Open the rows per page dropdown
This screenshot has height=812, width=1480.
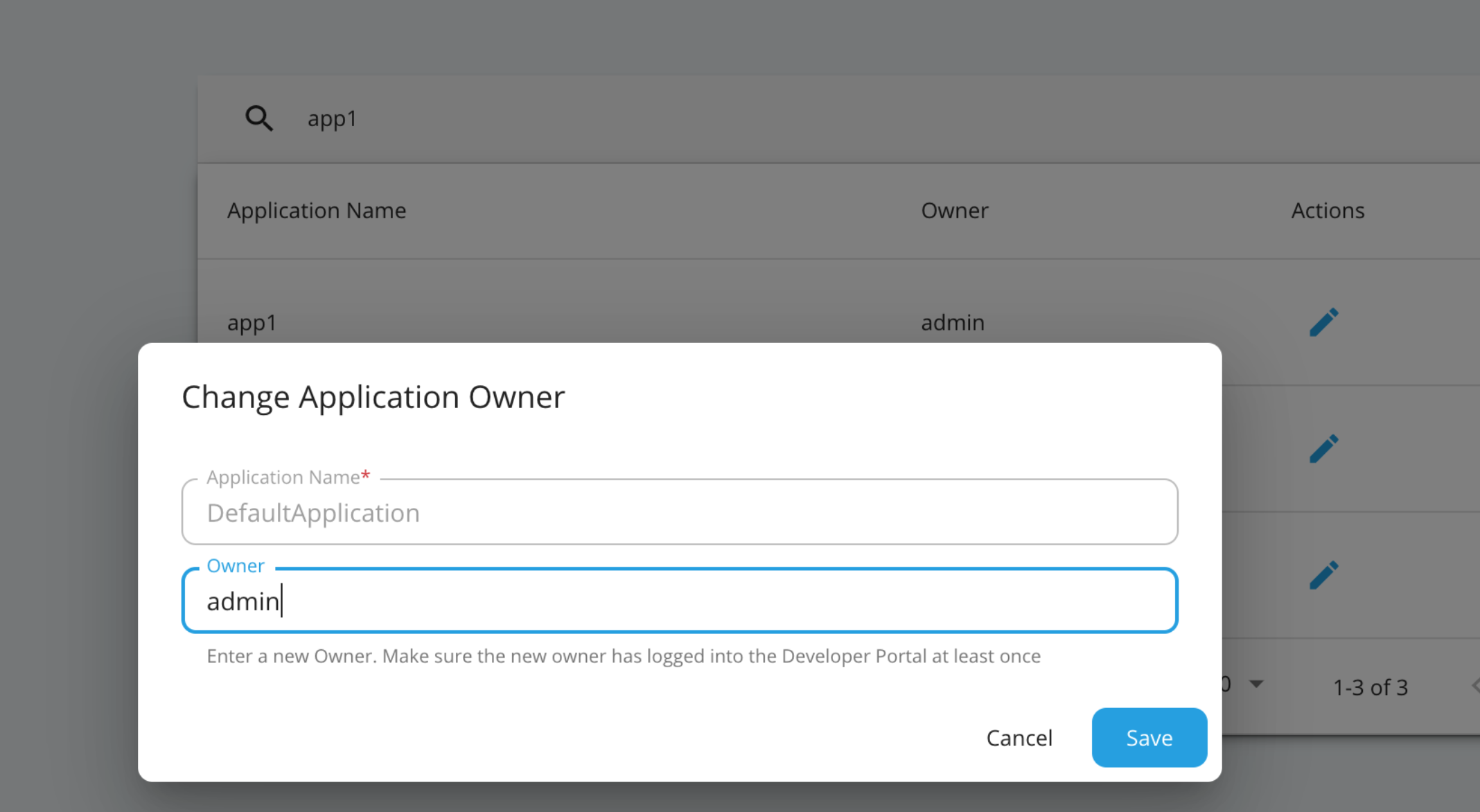1254,685
